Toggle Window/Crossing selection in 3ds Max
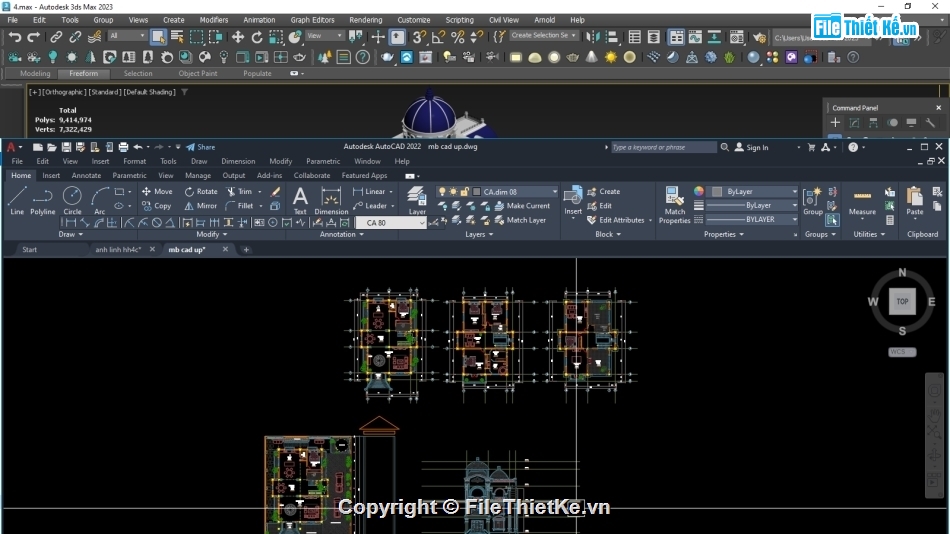This screenshot has height=534, width=950. click(216, 37)
